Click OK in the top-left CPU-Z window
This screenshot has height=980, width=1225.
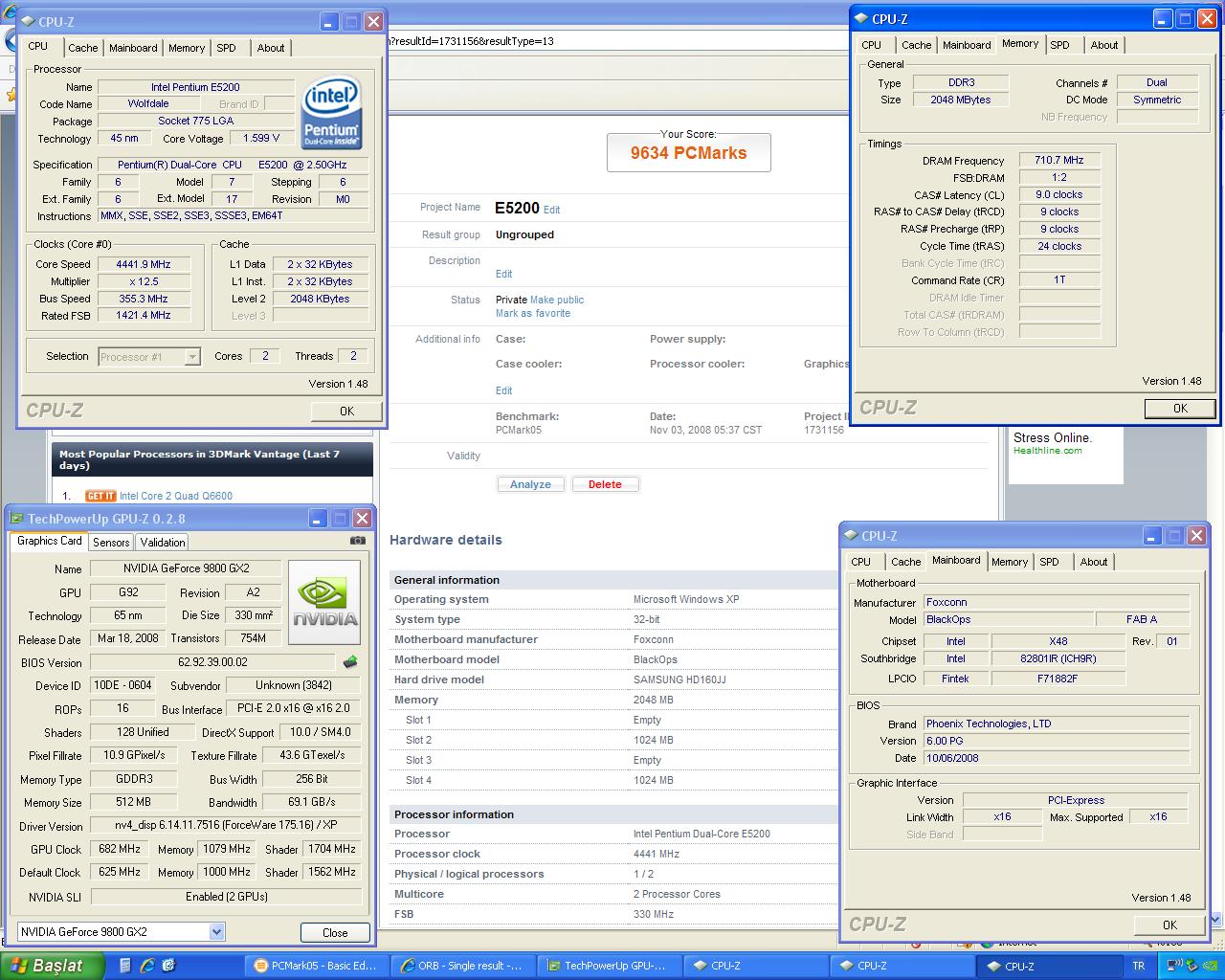347,411
